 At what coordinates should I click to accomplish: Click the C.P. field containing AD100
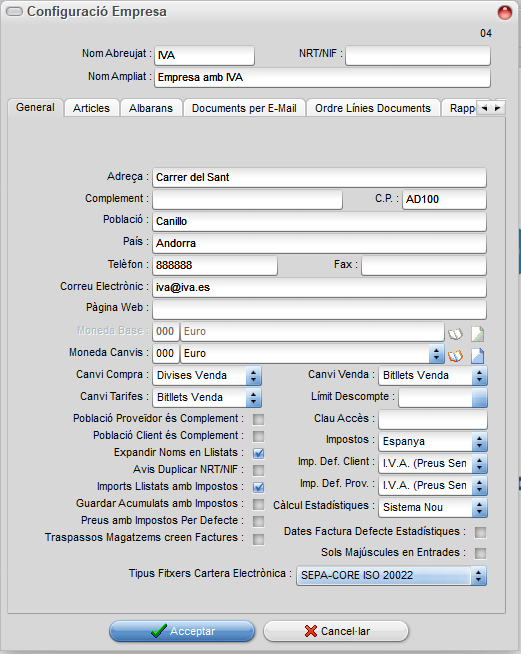coord(444,199)
